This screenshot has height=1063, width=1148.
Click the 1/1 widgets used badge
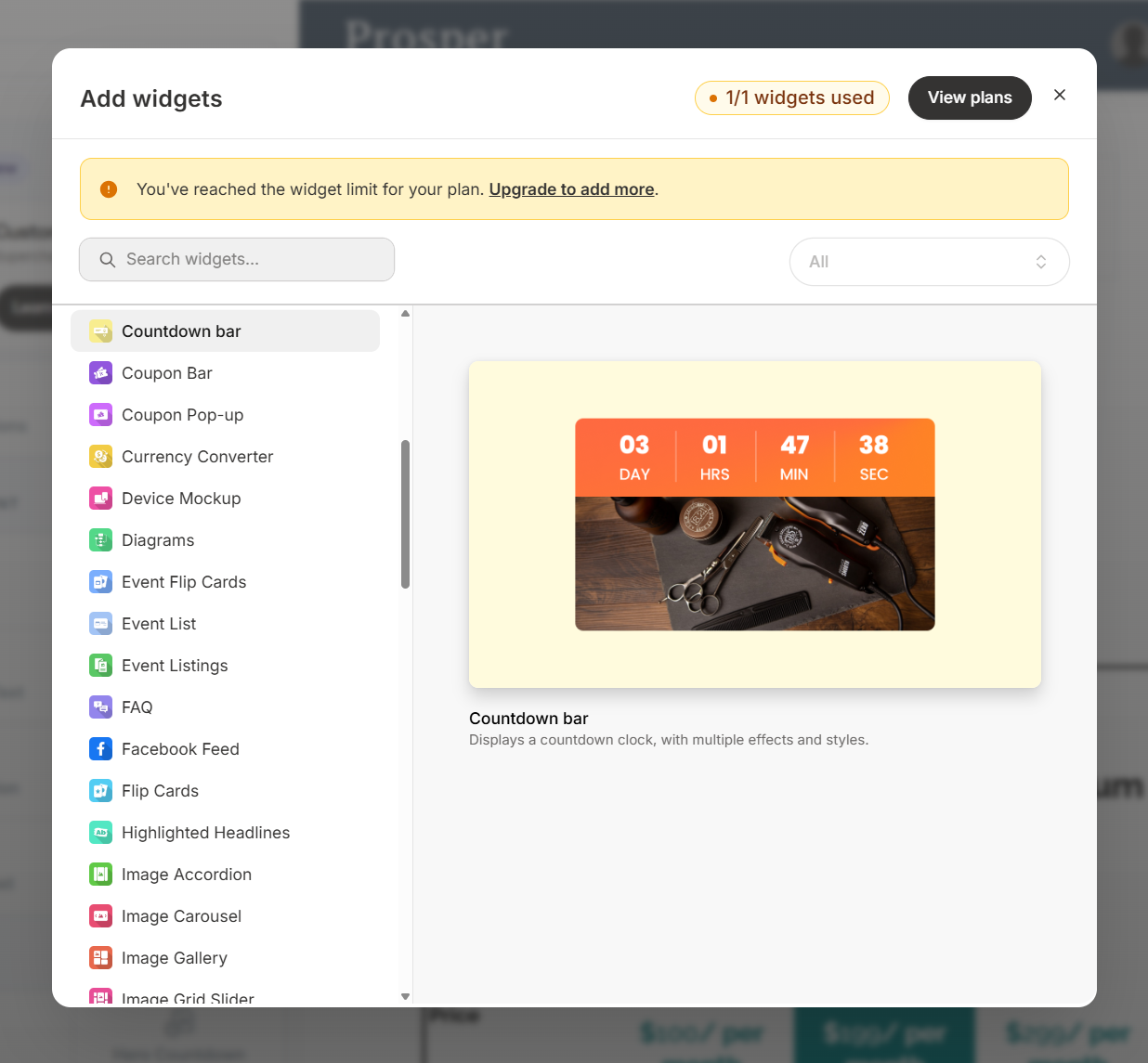tap(792, 97)
